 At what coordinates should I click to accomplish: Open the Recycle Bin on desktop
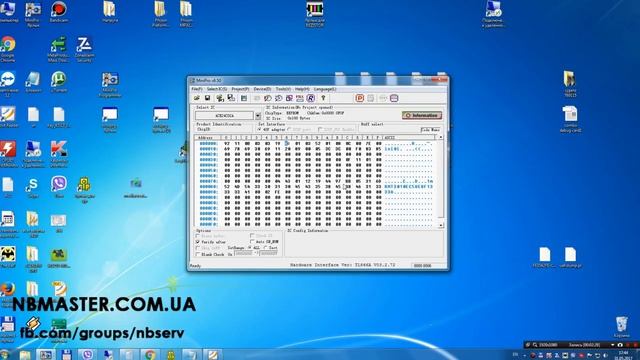622,327
